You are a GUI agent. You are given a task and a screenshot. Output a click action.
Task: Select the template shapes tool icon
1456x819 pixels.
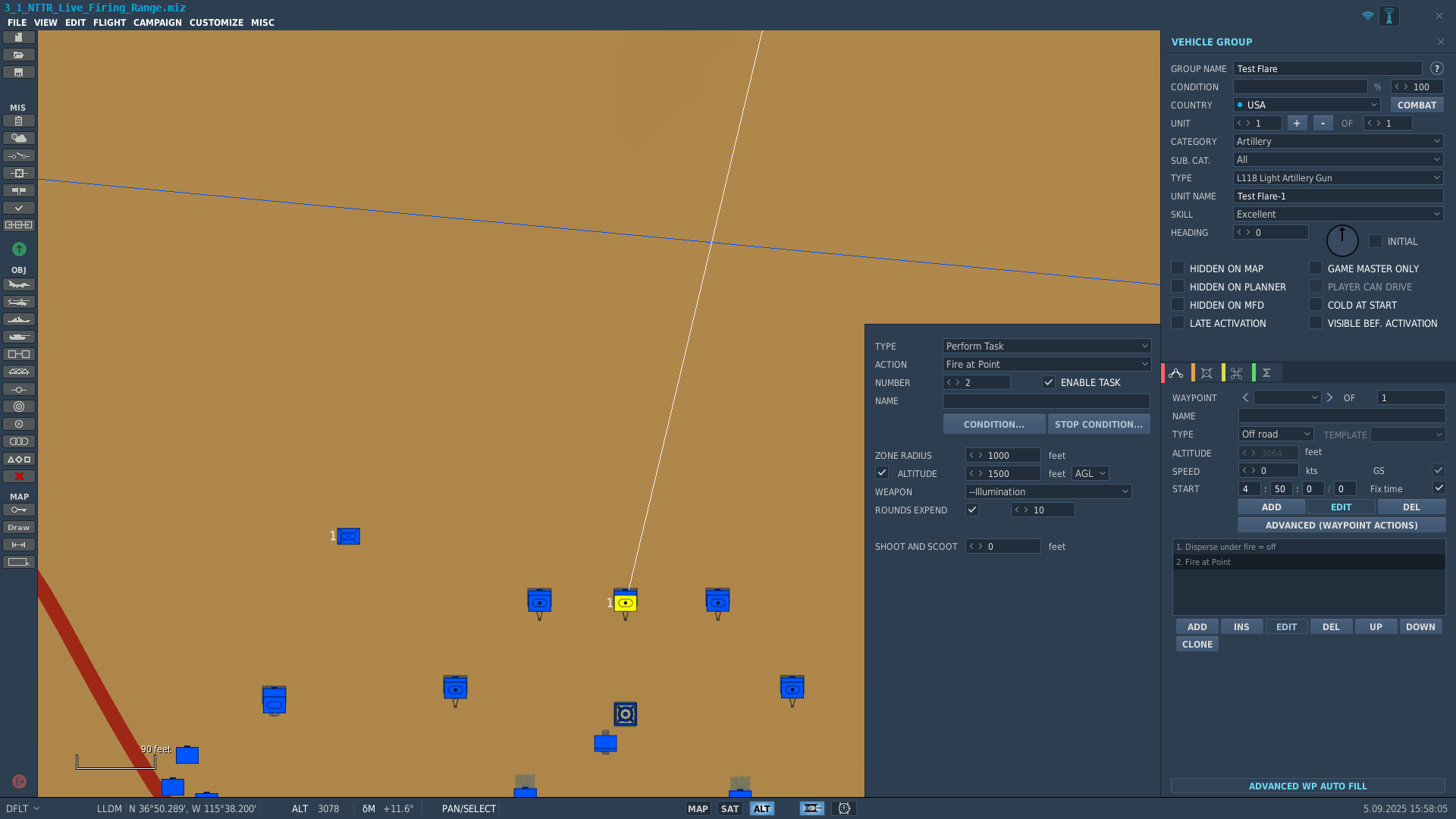click(x=19, y=459)
